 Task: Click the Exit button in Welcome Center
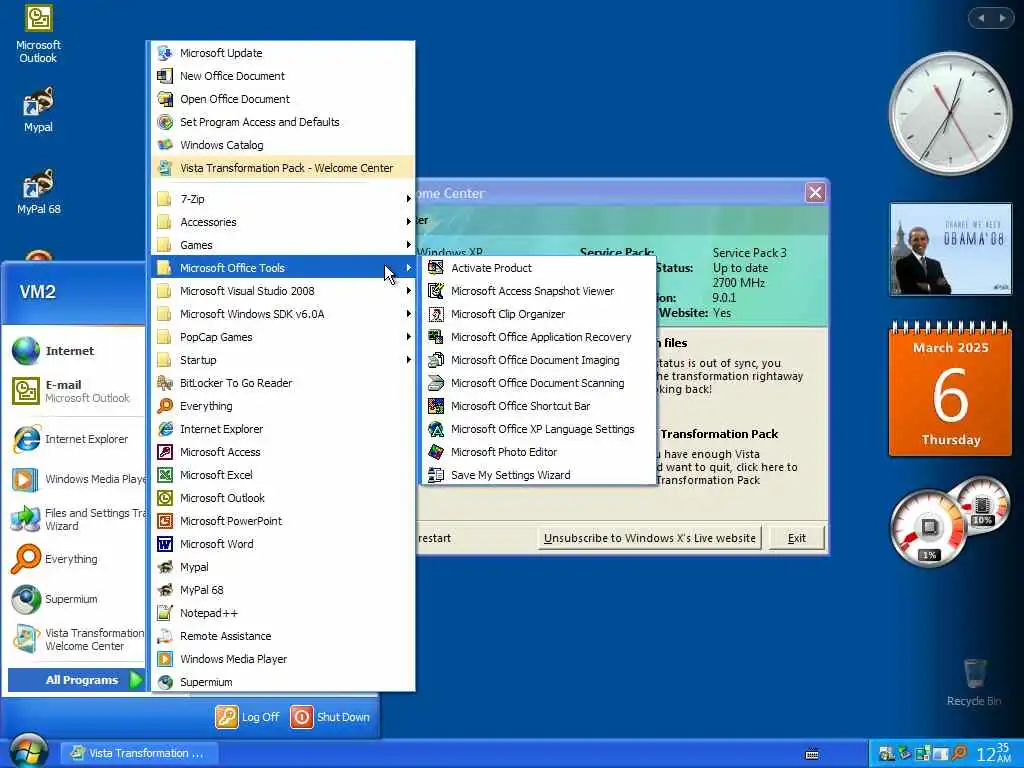click(796, 538)
